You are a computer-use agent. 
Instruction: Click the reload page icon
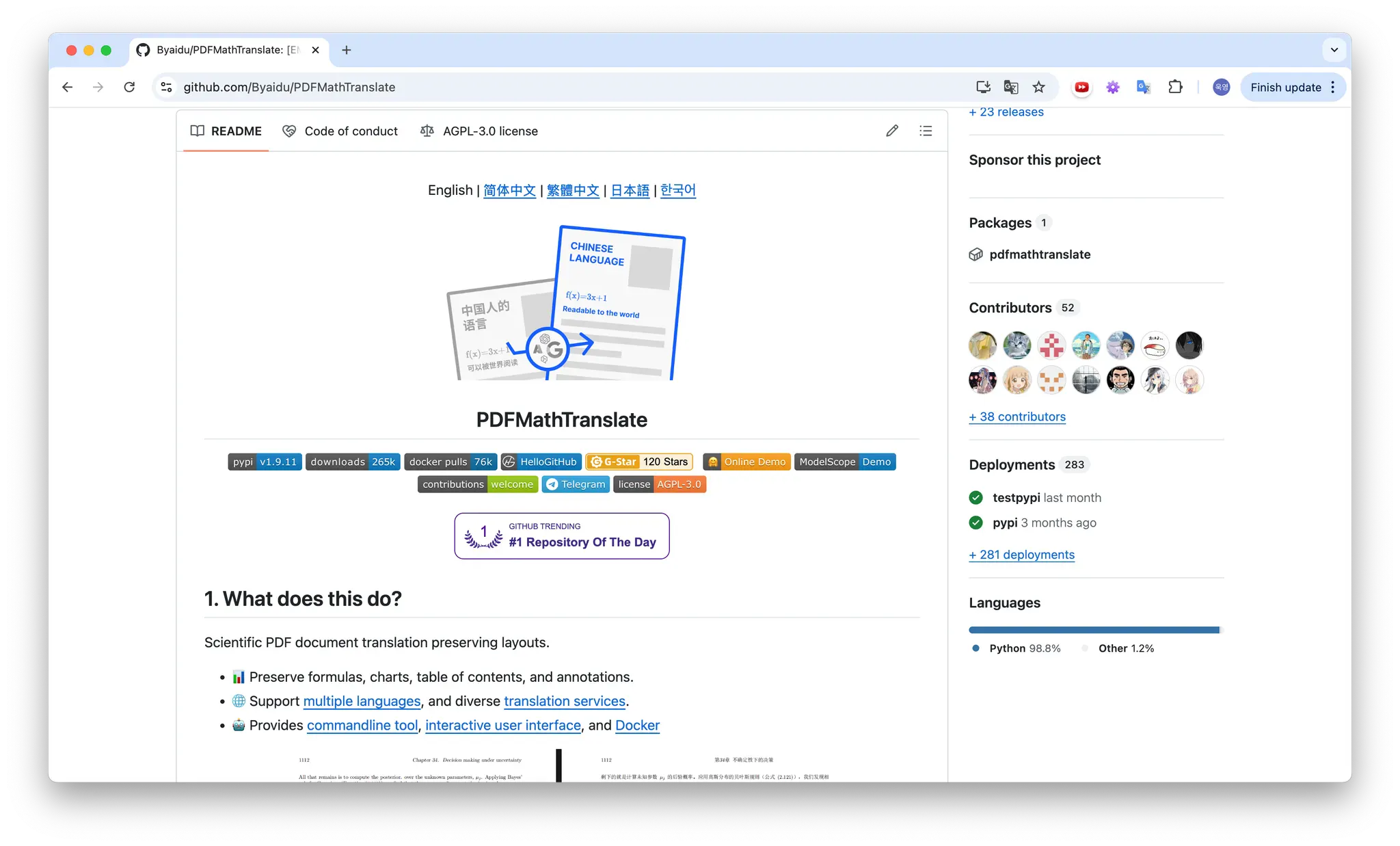coord(129,87)
